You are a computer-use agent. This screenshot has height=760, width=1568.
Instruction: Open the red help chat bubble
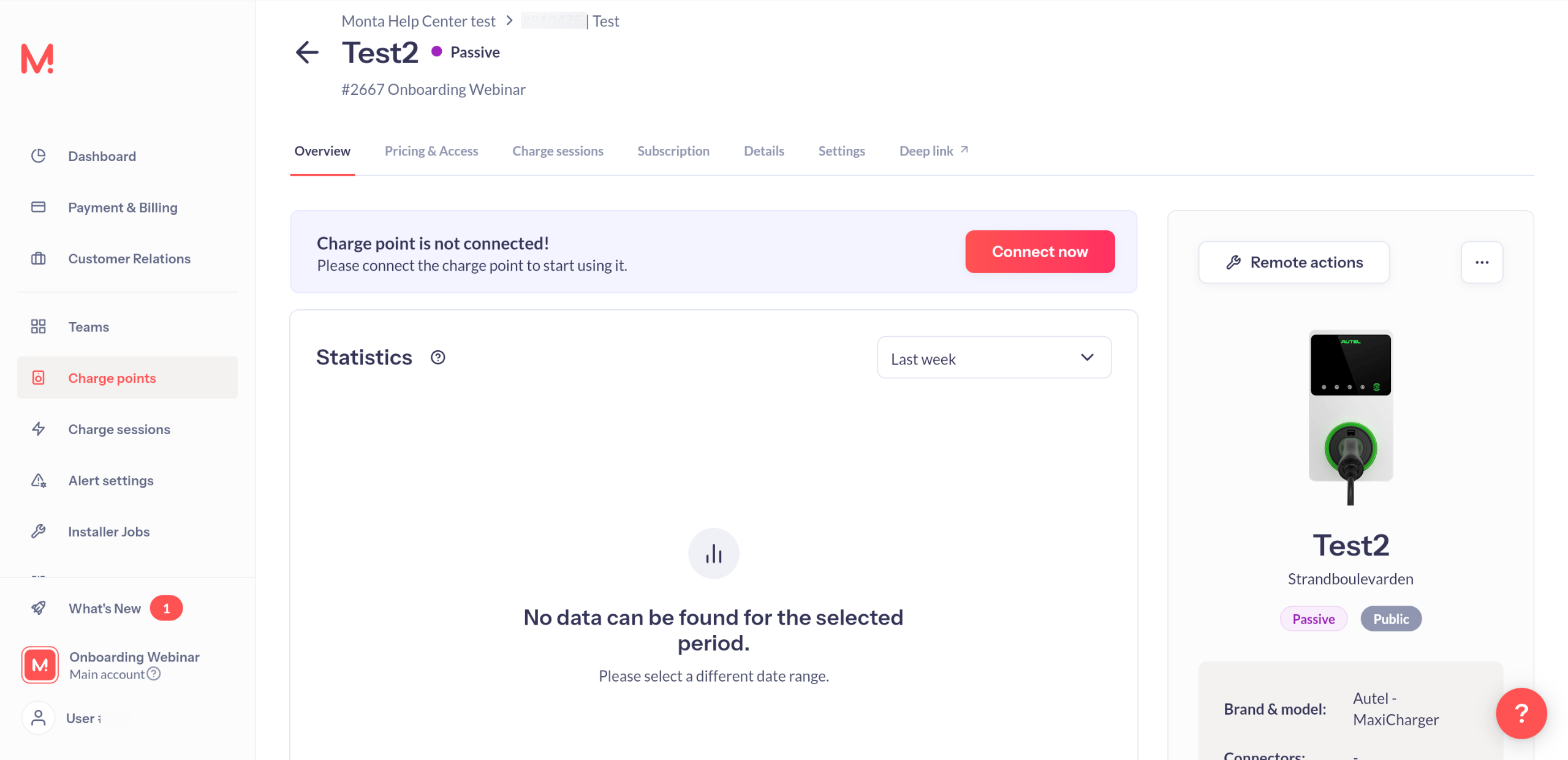(1520, 713)
